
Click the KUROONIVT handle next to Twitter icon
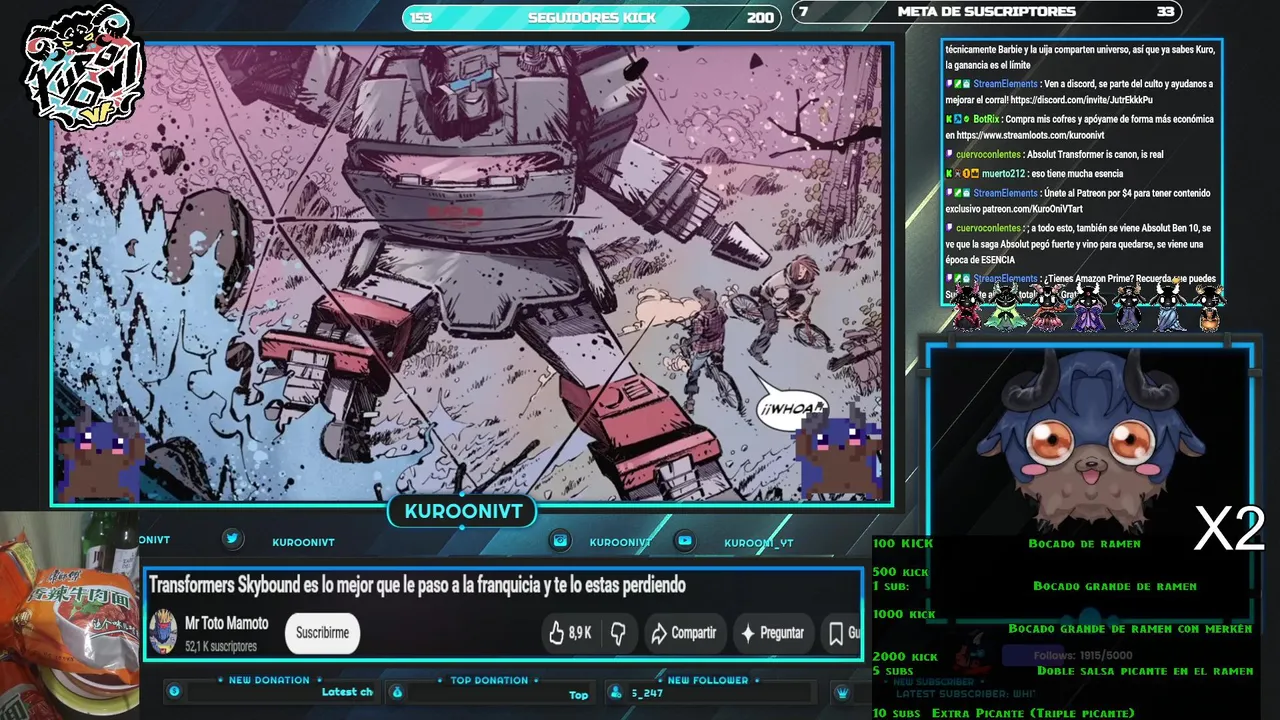point(303,542)
